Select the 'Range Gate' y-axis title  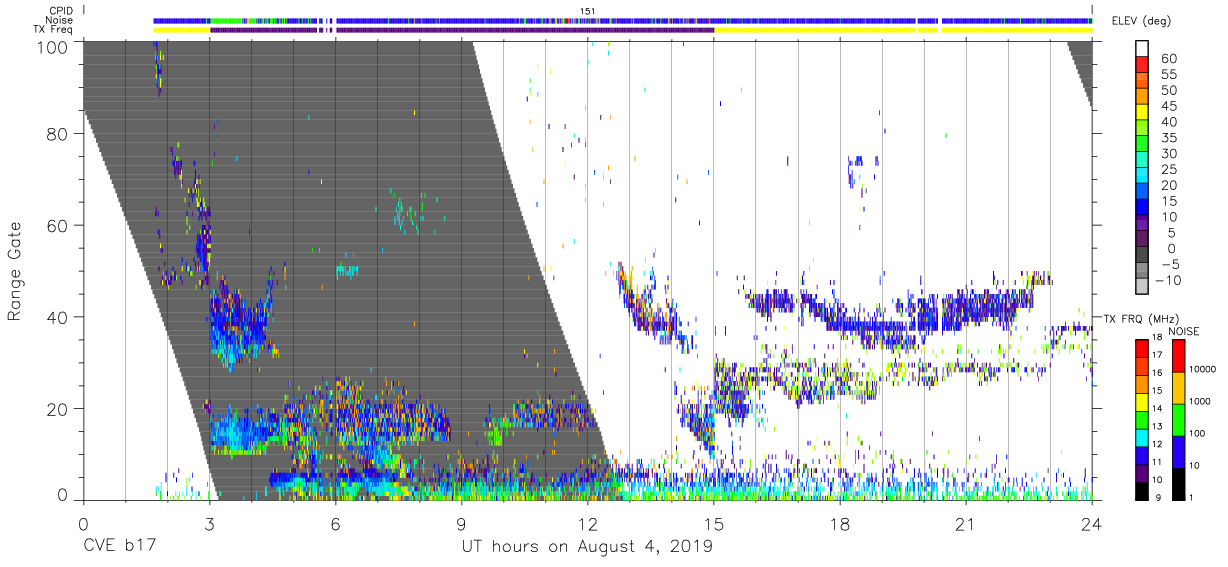(x=16, y=271)
